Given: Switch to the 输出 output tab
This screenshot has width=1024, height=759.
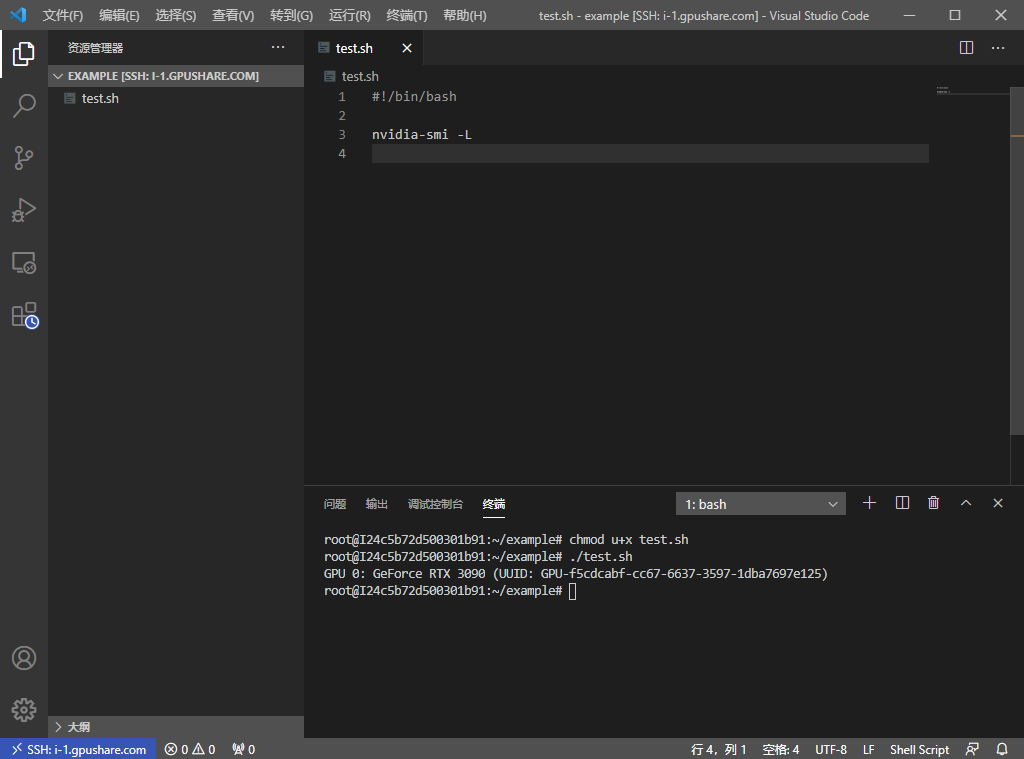Looking at the screenshot, I should [x=376, y=504].
